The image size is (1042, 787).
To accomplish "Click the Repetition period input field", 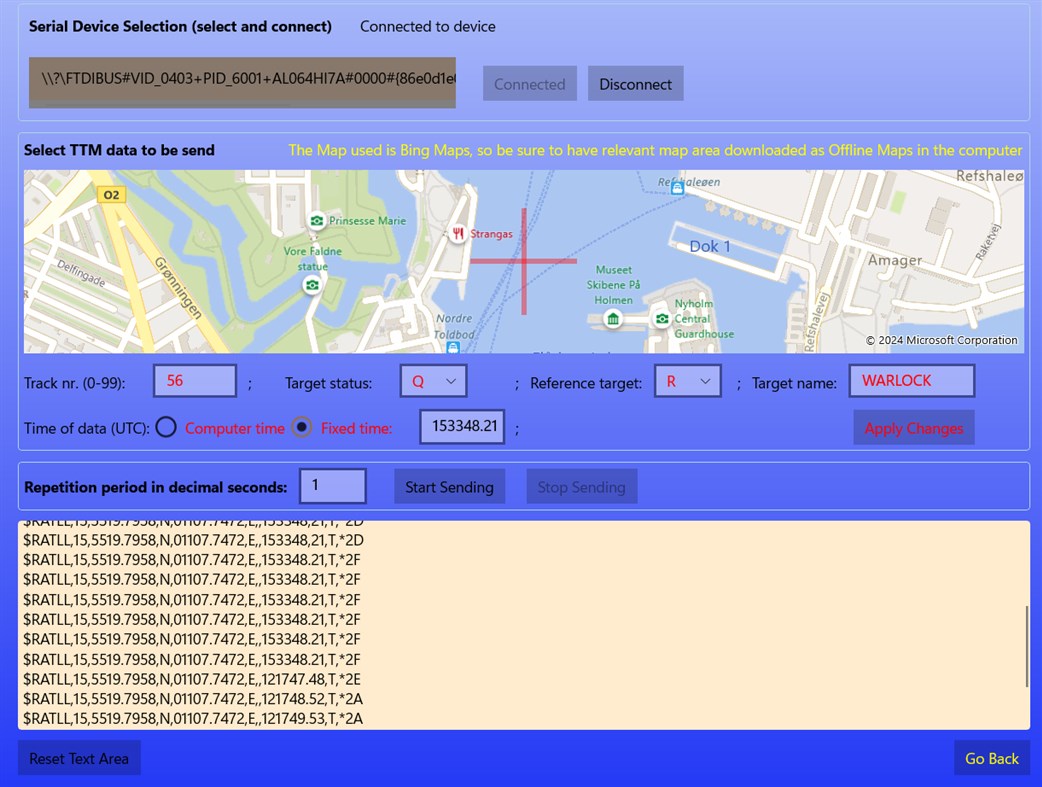I will pos(332,486).
